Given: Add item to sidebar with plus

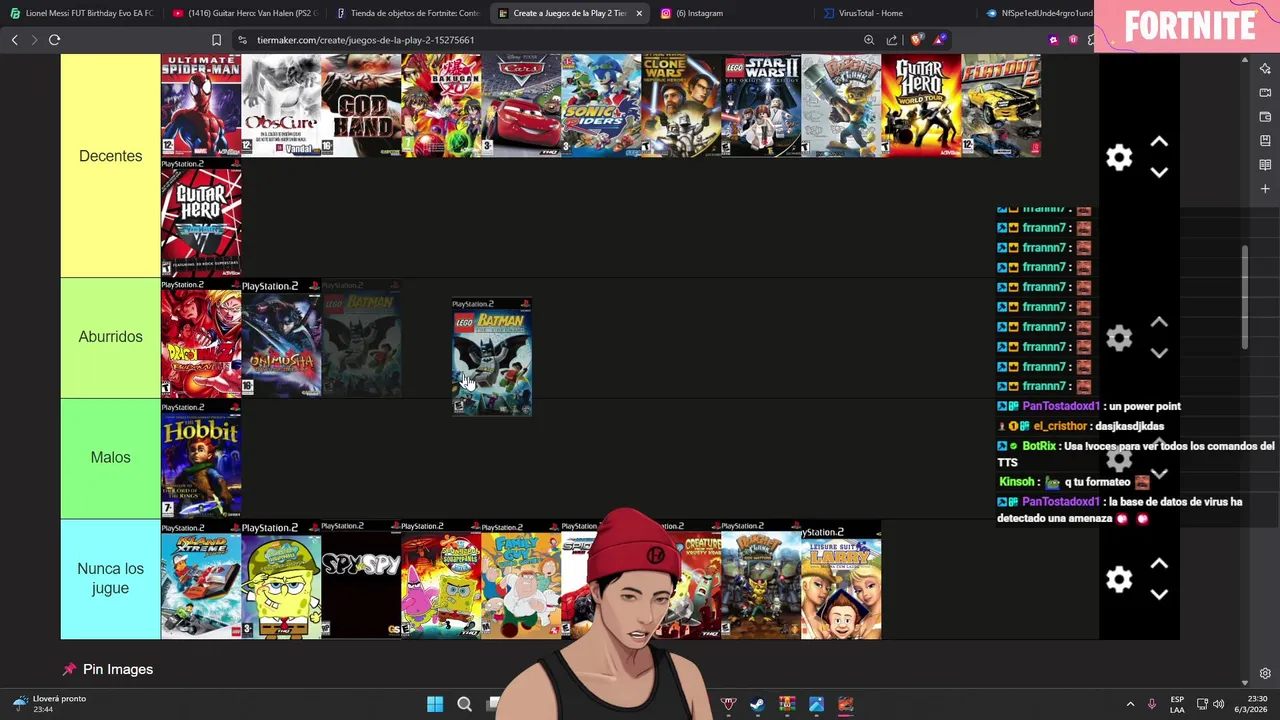Looking at the screenshot, I should tap(1265, 189).
